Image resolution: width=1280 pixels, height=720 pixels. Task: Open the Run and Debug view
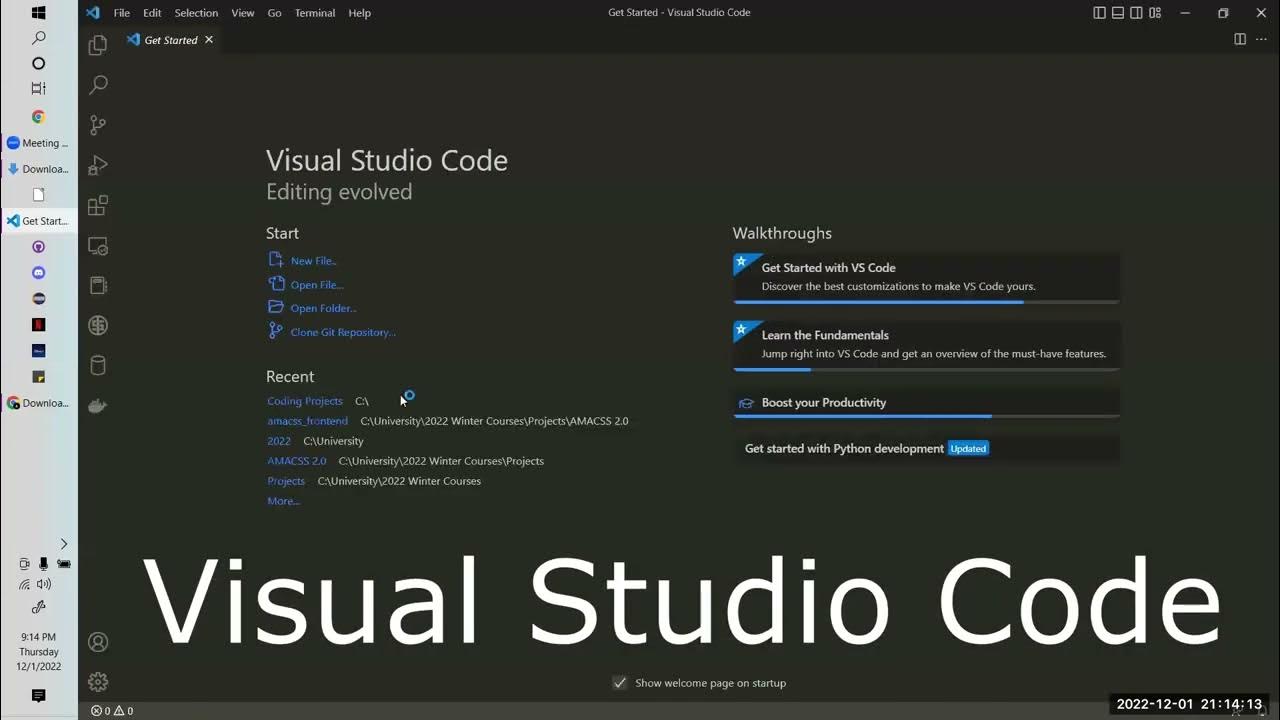click(98, 165)
